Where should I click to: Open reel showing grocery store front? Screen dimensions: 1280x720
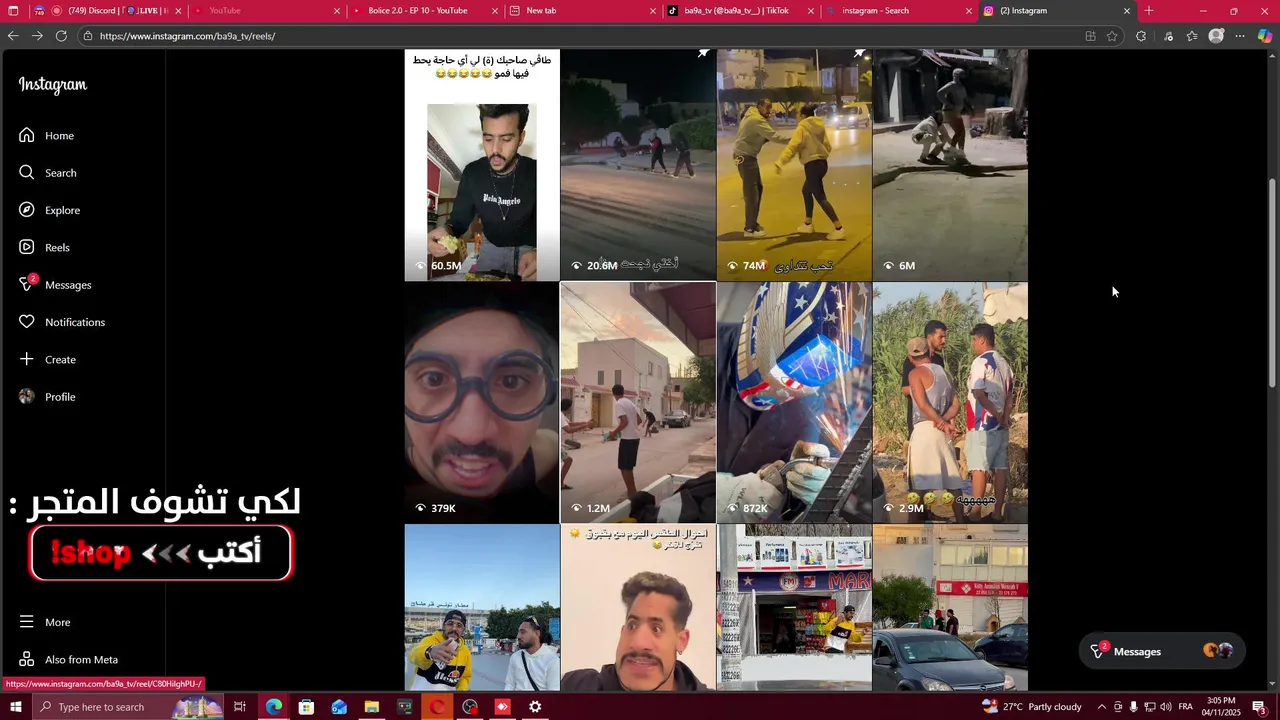[794, 608]
